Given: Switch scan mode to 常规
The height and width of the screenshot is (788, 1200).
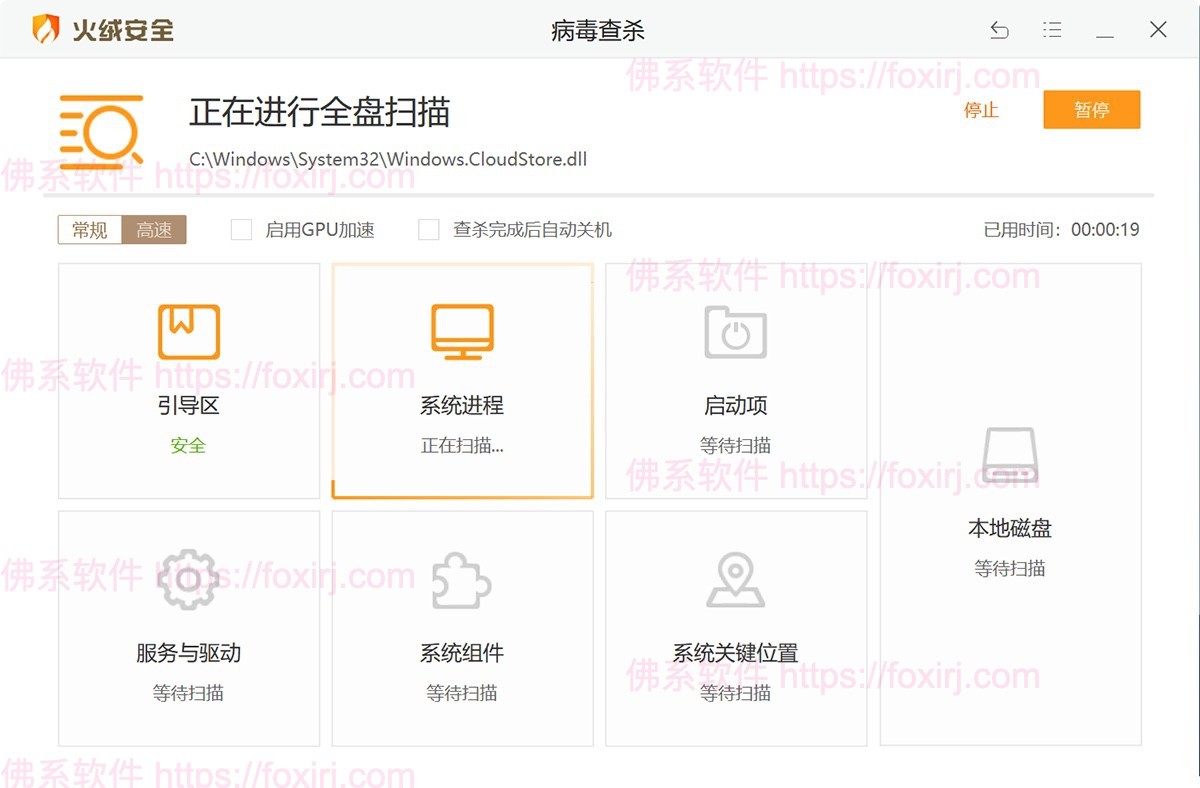Looking at the screenshot, I should click(x=88, y=229).
